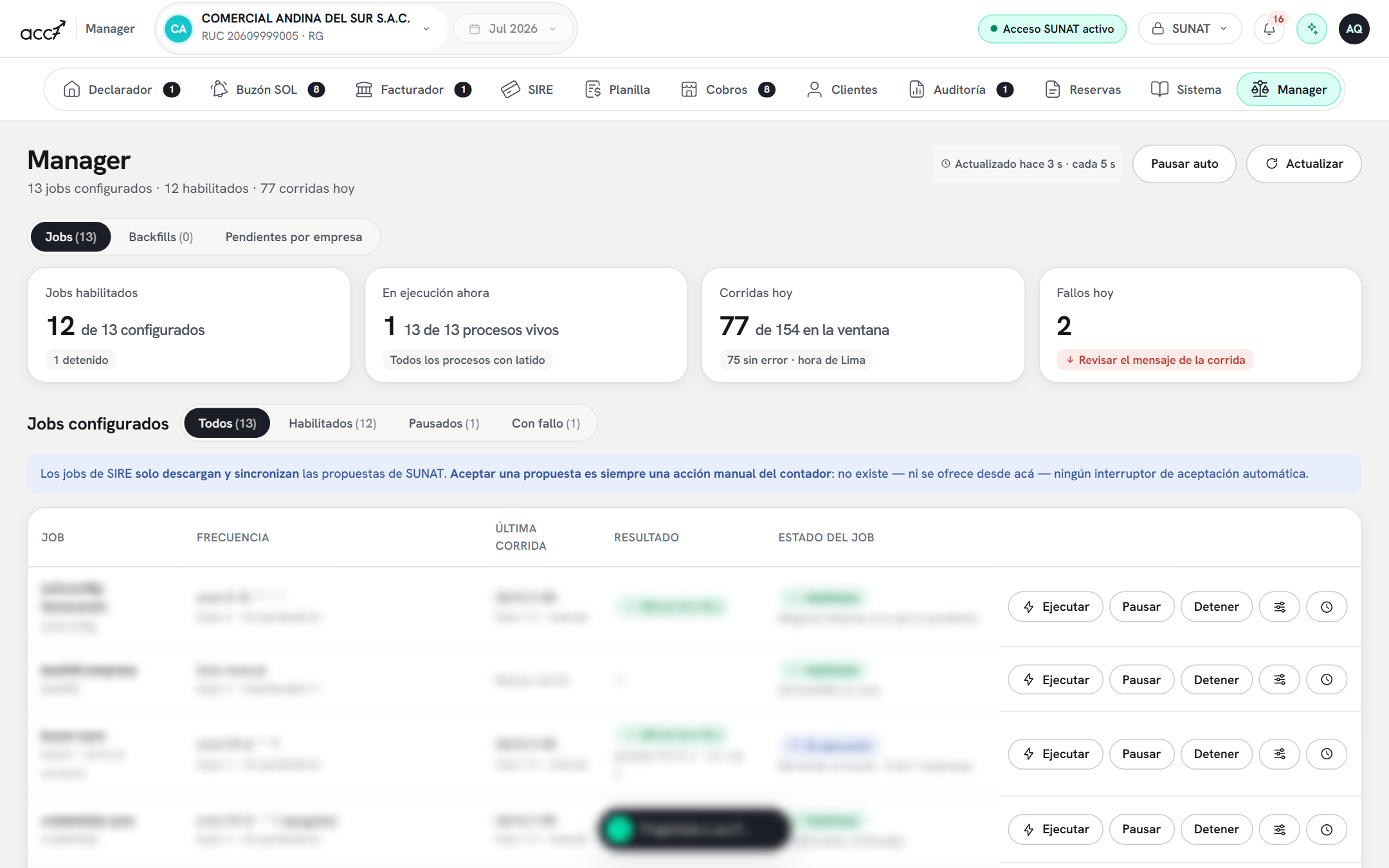The image size is (1389, 868).
Task: Switch to the Backfills (0) tab
Action: tap(161, 237)
